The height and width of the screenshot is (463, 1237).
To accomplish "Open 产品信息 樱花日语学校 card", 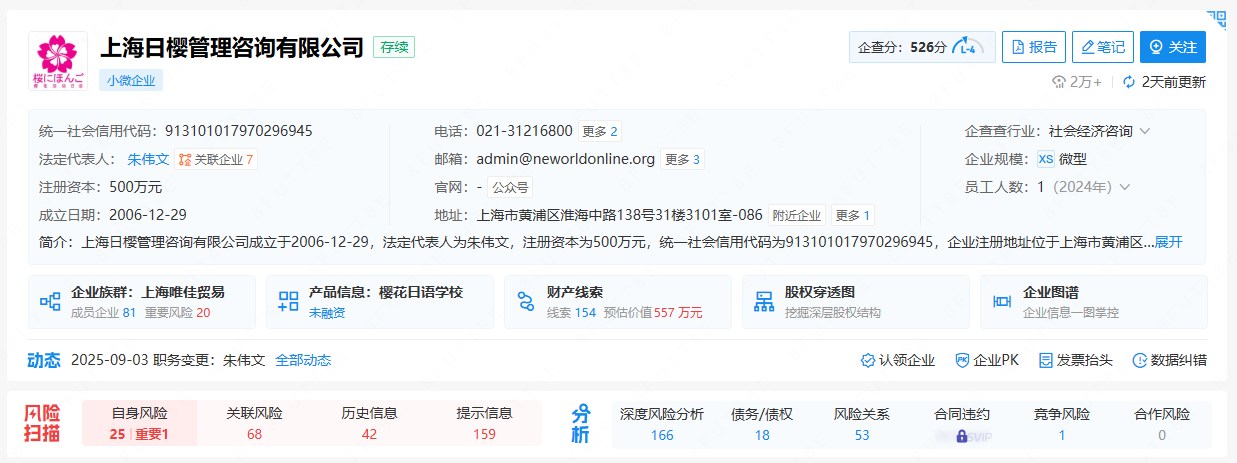I will [x=380, y=302].
